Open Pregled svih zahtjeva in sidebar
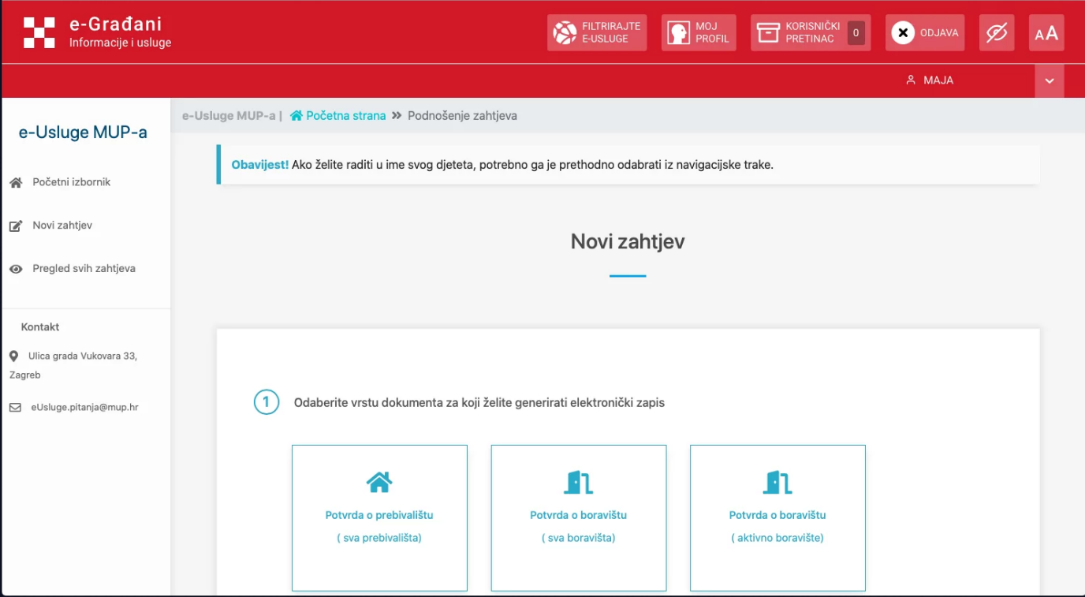 tap(83, 268)
